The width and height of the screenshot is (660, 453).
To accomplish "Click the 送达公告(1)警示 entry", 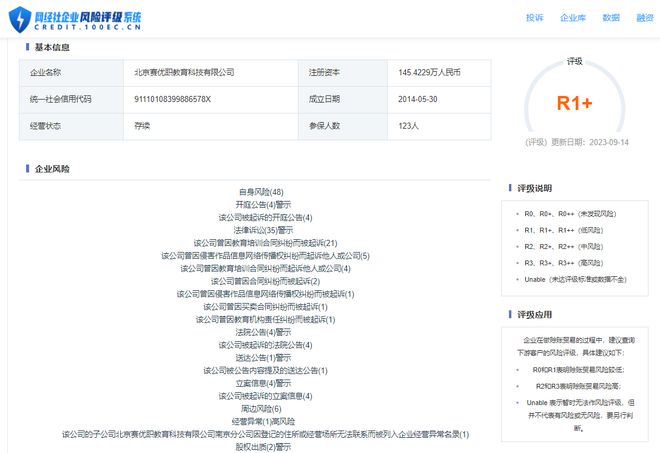I will tap(263, 358).
